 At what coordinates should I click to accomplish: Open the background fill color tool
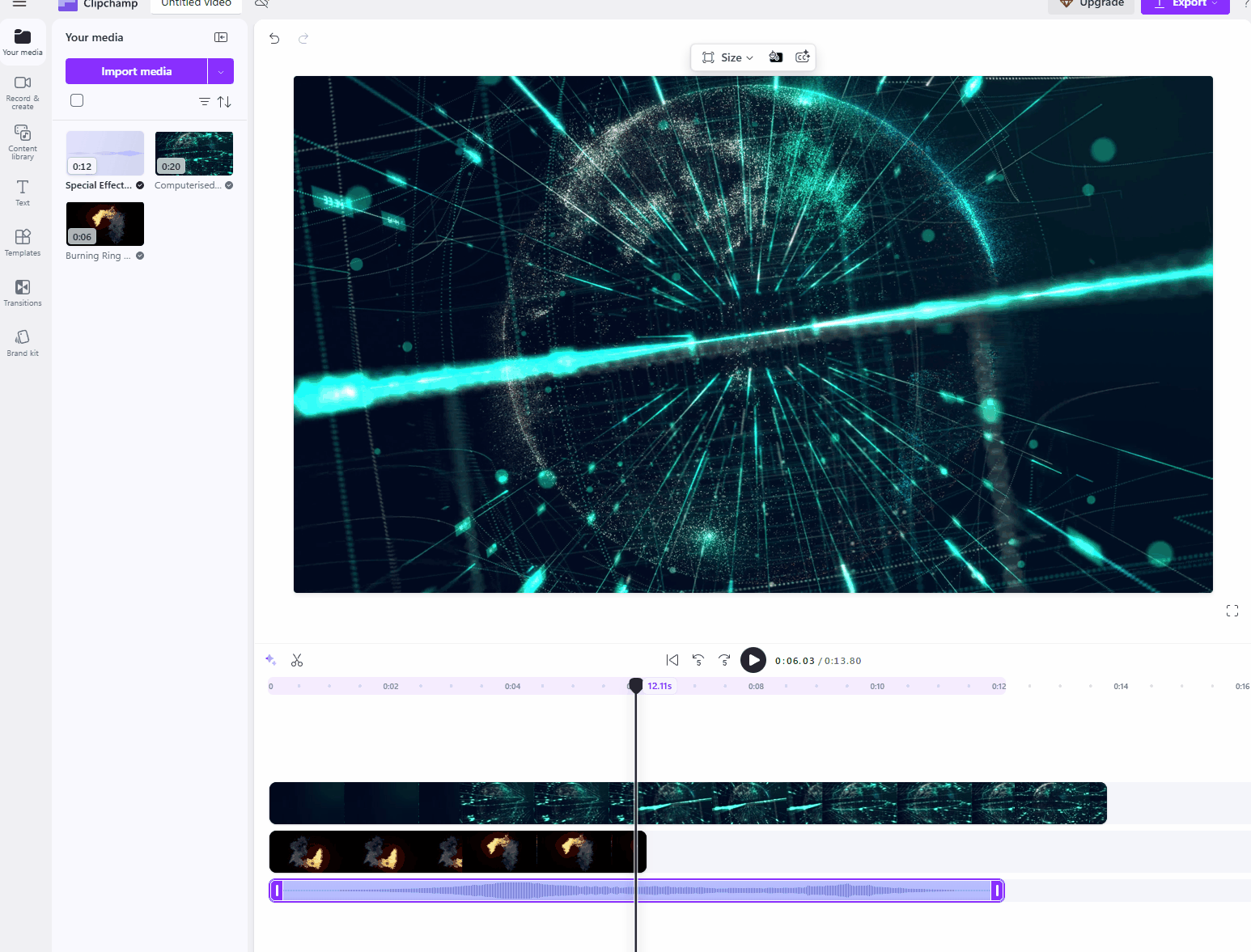click(x=775, y=57)
